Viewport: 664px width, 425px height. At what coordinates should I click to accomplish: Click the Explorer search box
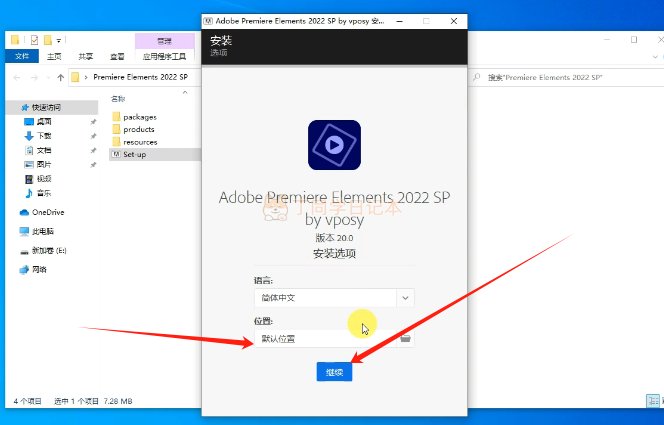(x=567, y=77)
